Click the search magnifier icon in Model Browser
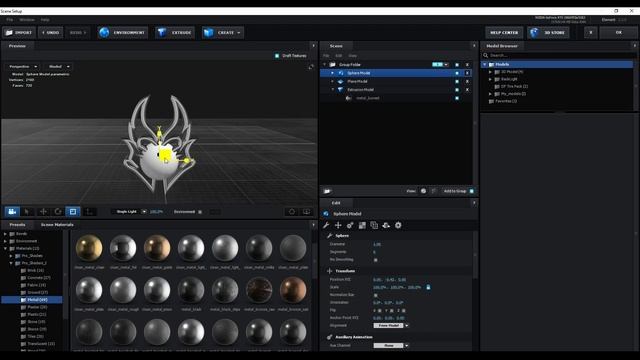 tap(486, 55)
